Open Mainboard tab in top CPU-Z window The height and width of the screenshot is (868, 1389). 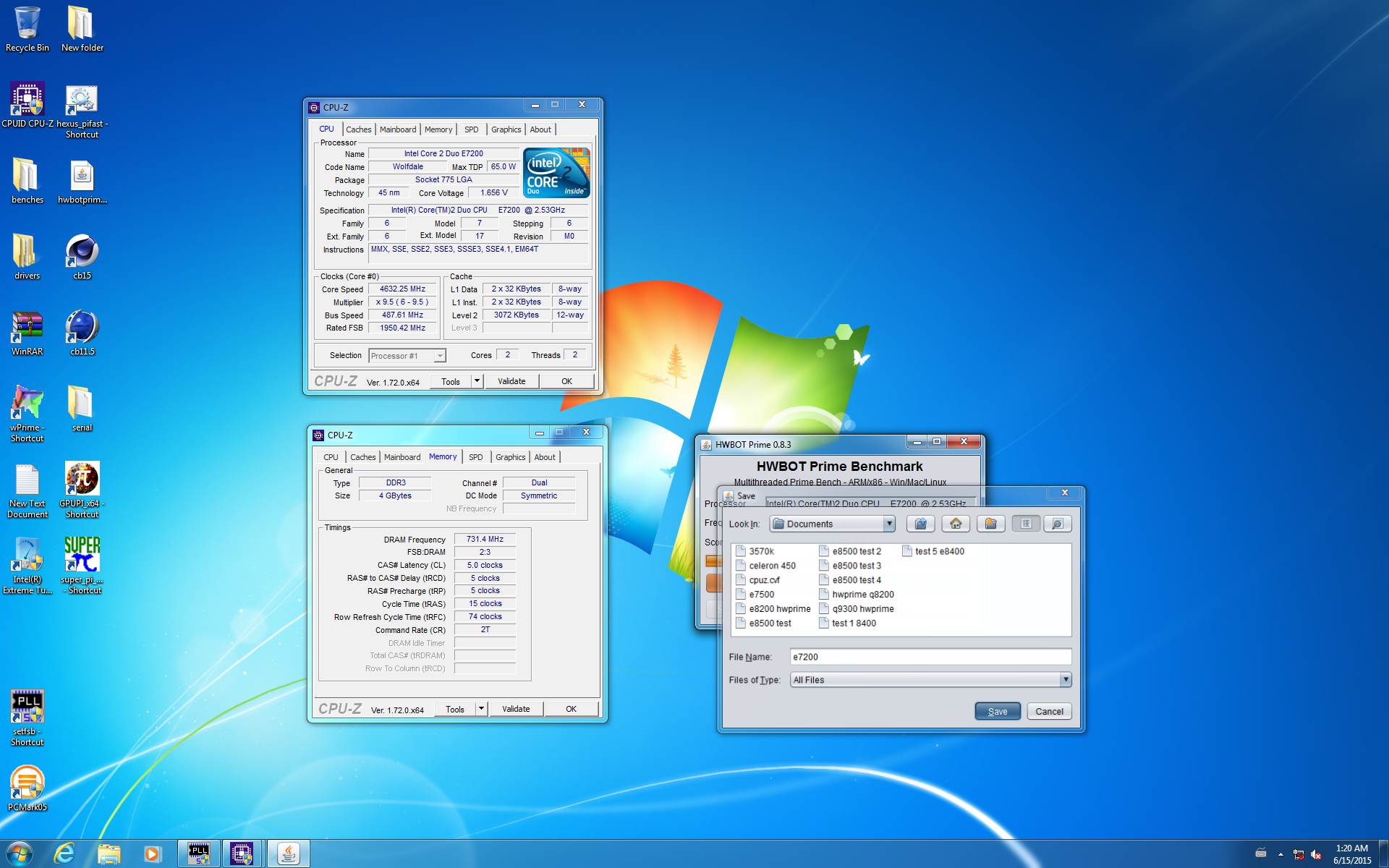[398, 129]
